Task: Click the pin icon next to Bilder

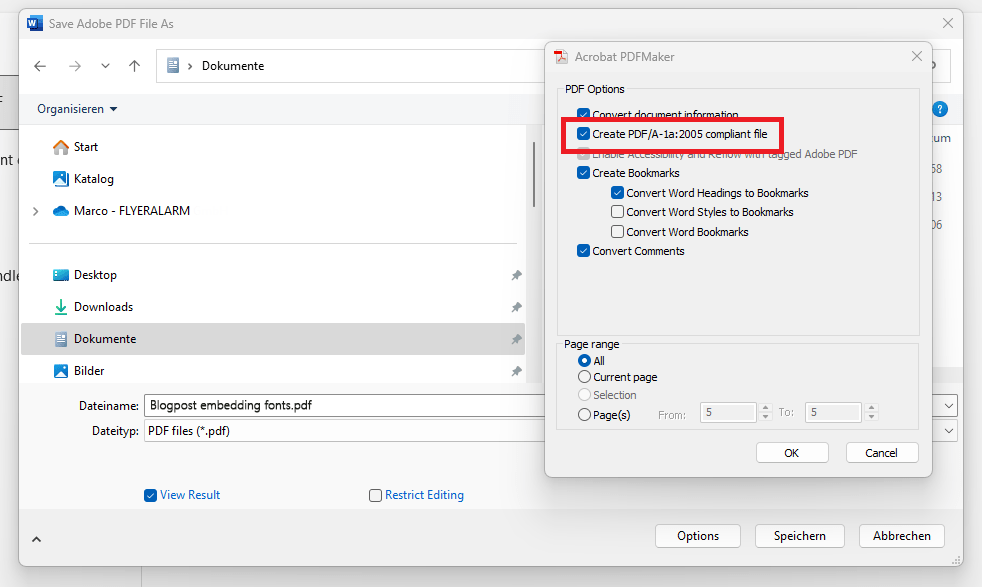Action: [516, 371]
